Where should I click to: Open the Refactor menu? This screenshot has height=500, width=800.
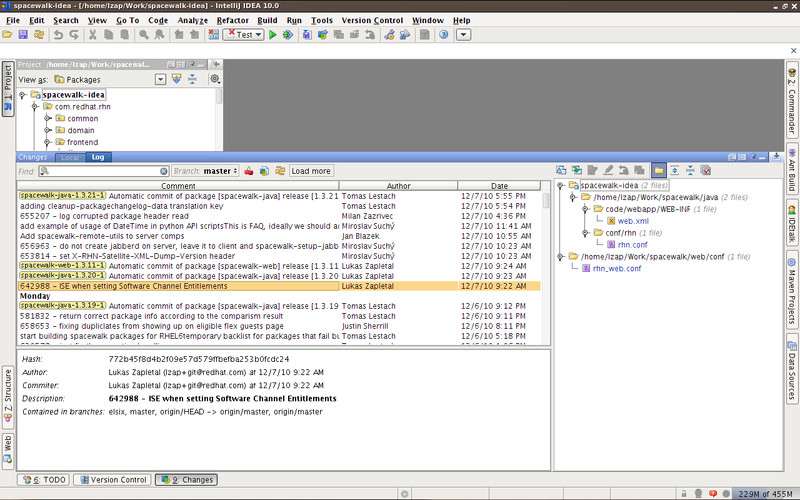click(x=233, y=20)
